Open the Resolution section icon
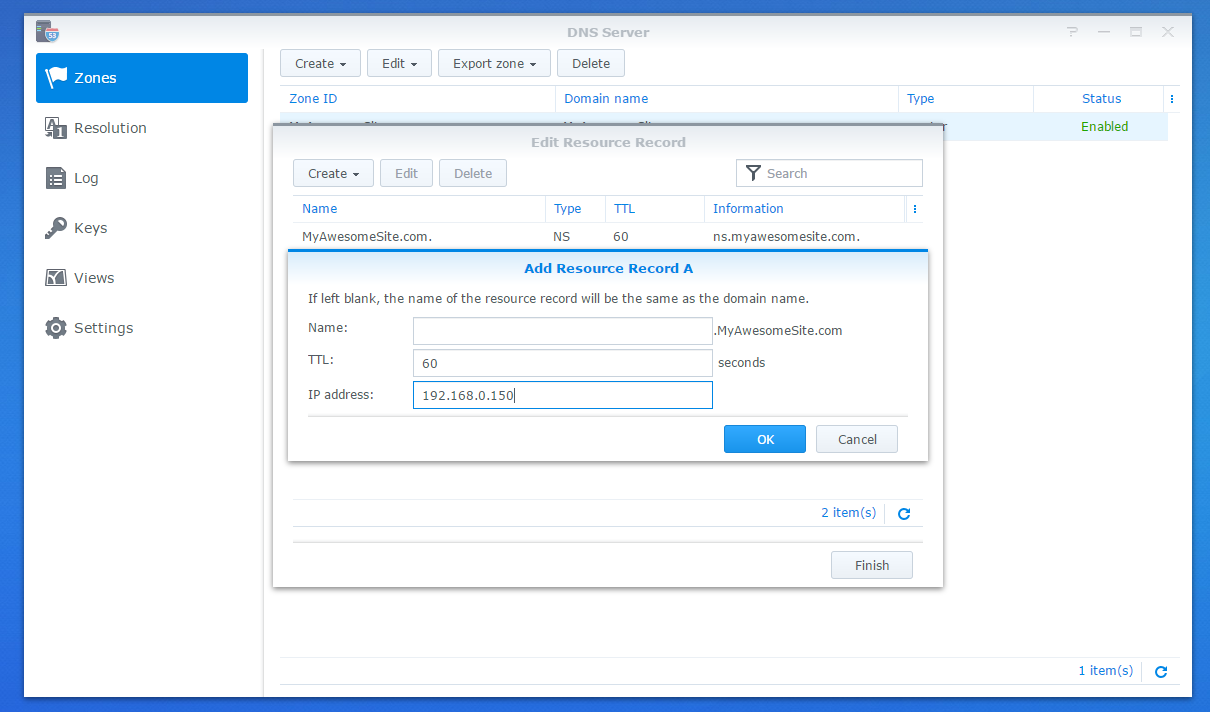Image resolution: width=1210 pixels, height=712 pixels. (56, 128)
